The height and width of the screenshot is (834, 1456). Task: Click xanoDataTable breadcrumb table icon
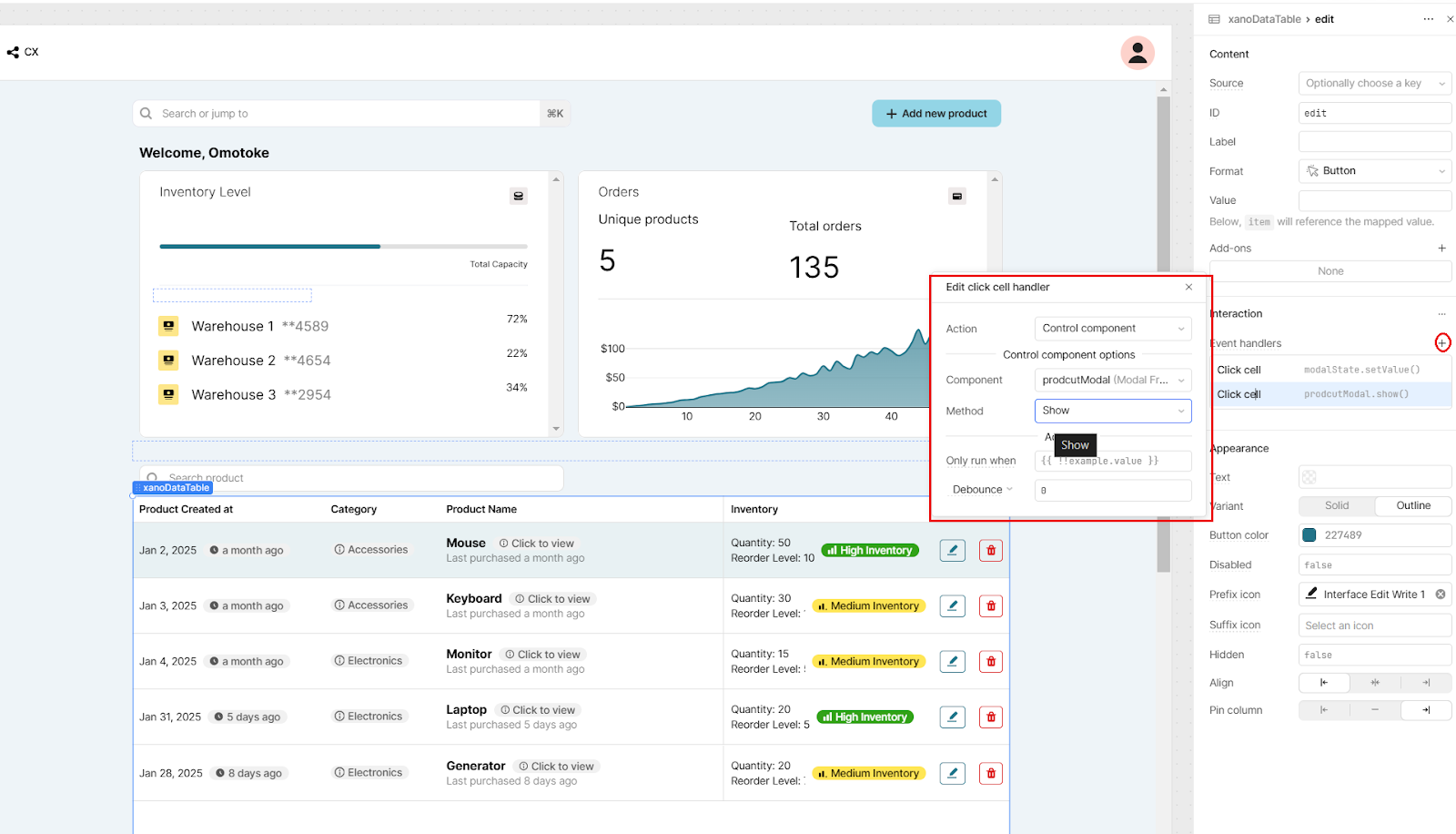coord(1214,19)
